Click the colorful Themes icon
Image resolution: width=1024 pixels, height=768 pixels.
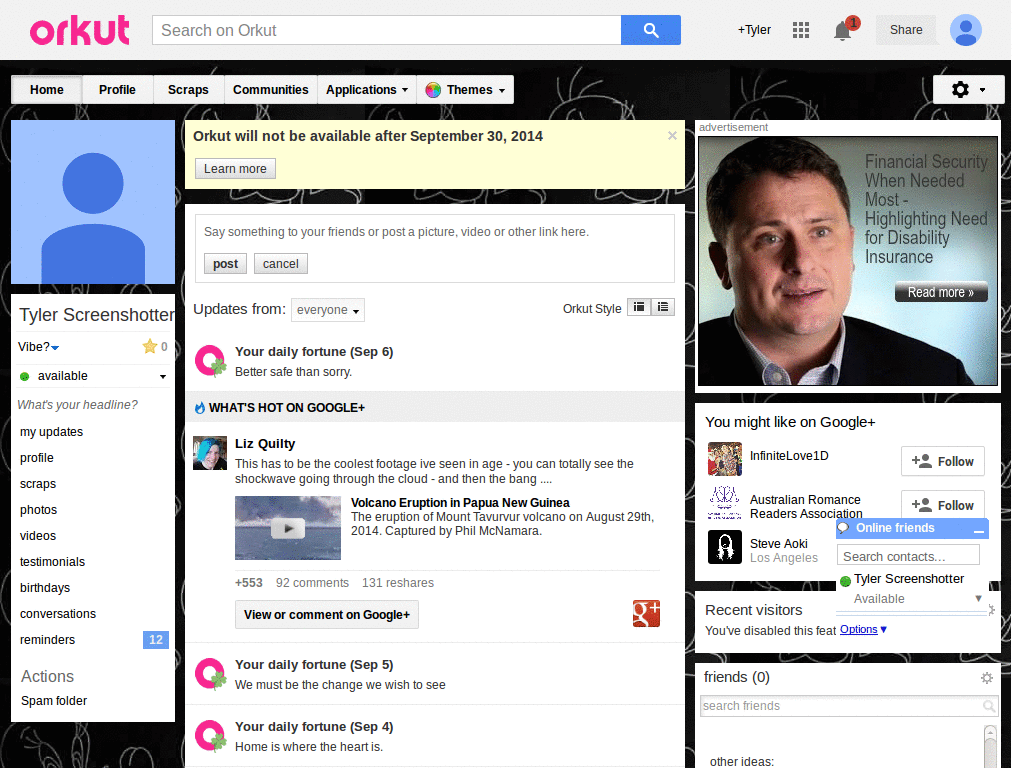click(x=433, y=90)
